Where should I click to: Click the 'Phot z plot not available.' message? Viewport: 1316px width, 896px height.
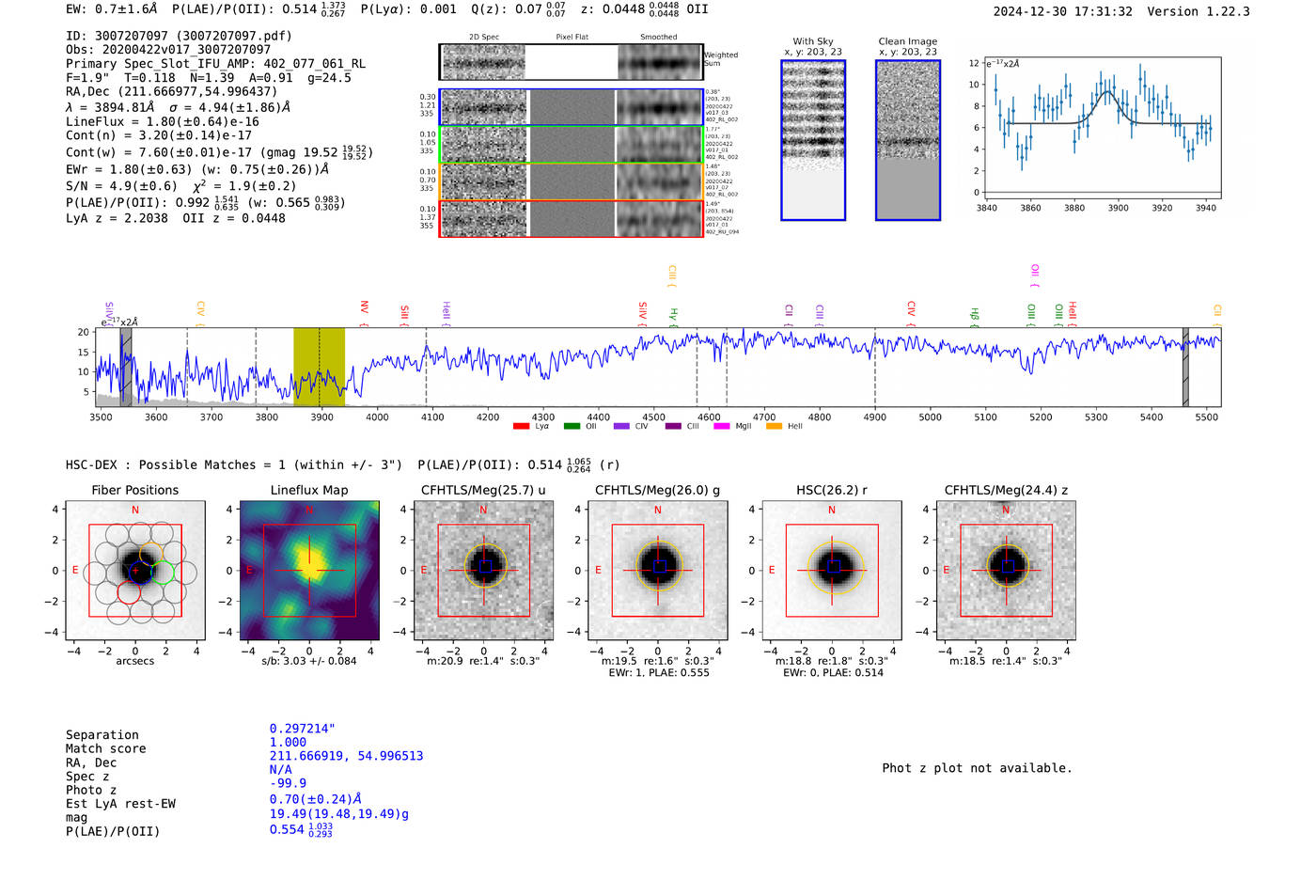[x=977, y=768]
